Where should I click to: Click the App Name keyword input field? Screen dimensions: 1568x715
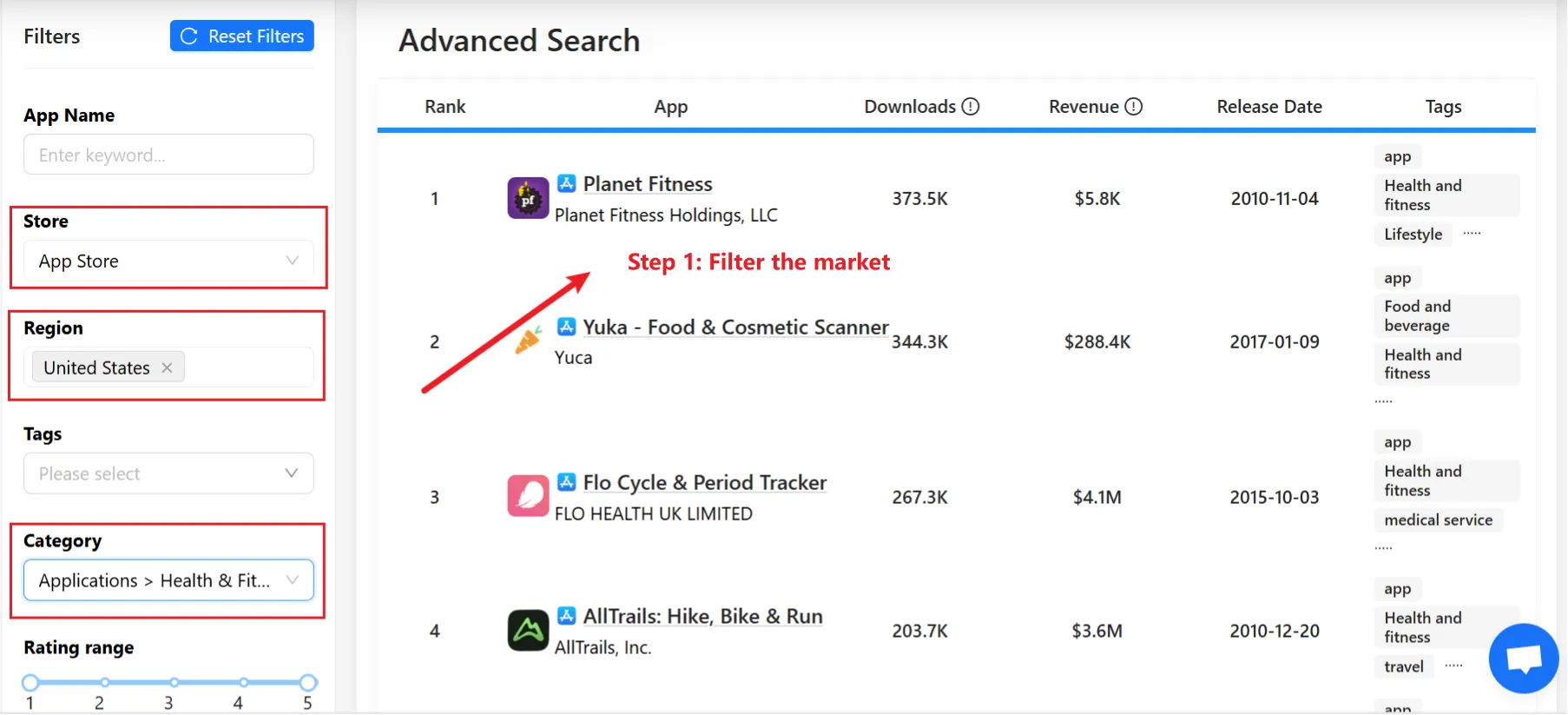(168, 154)
